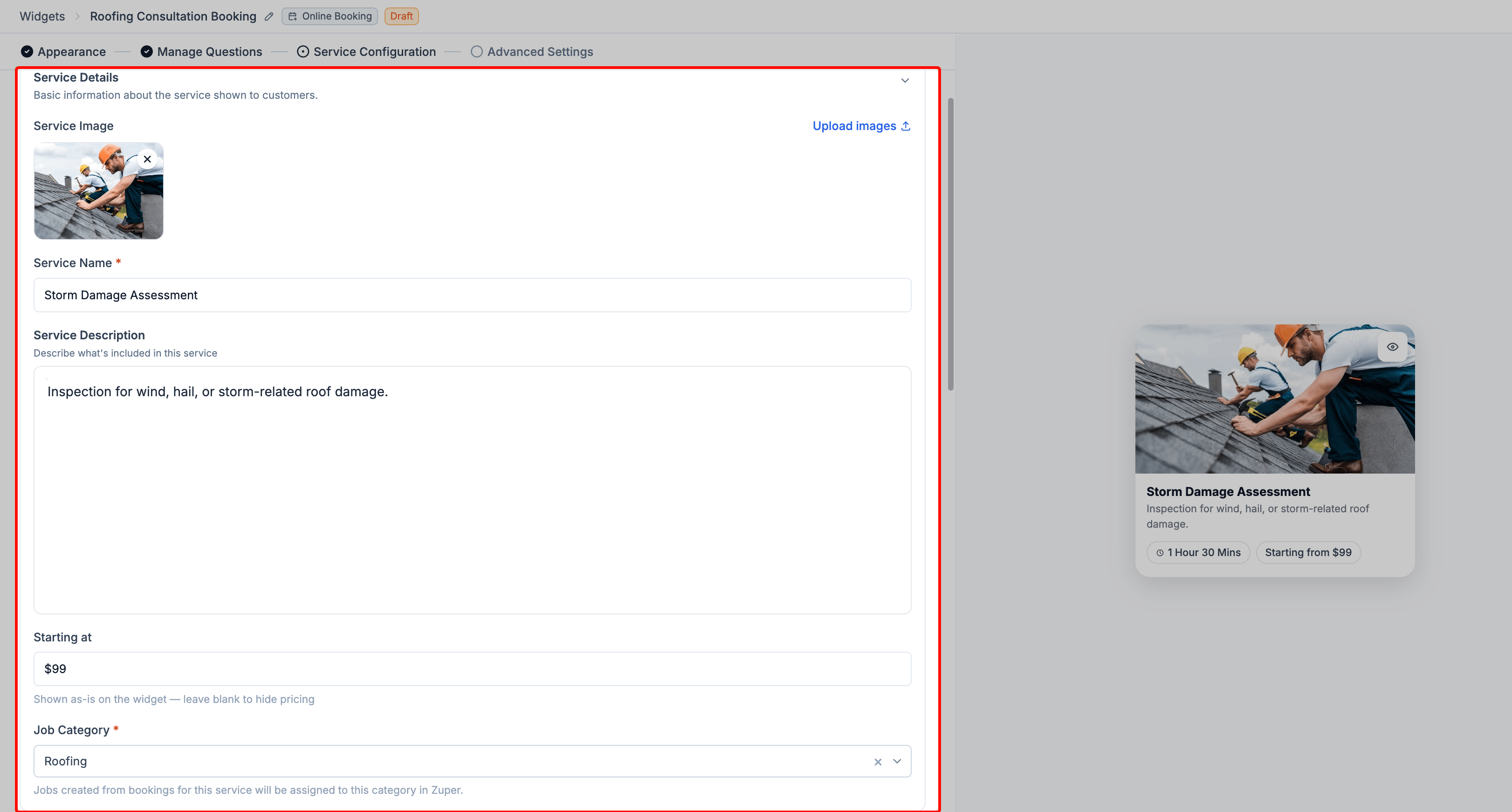Toggle preview eye icon on service card

click(1392, 347)
